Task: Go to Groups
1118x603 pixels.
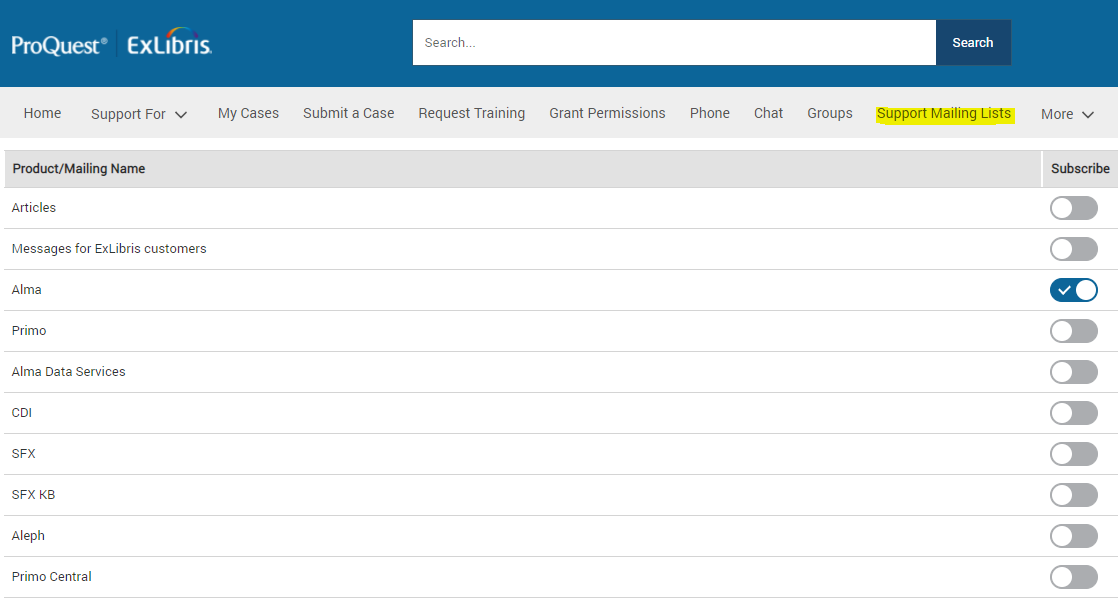Action: [830, 113]
